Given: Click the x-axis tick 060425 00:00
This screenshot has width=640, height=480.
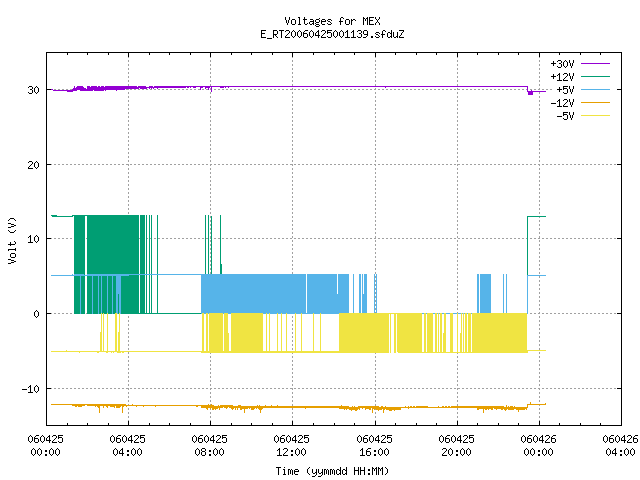Looking at the screenshot, I should pyautogui.click(x=45, y=445).
